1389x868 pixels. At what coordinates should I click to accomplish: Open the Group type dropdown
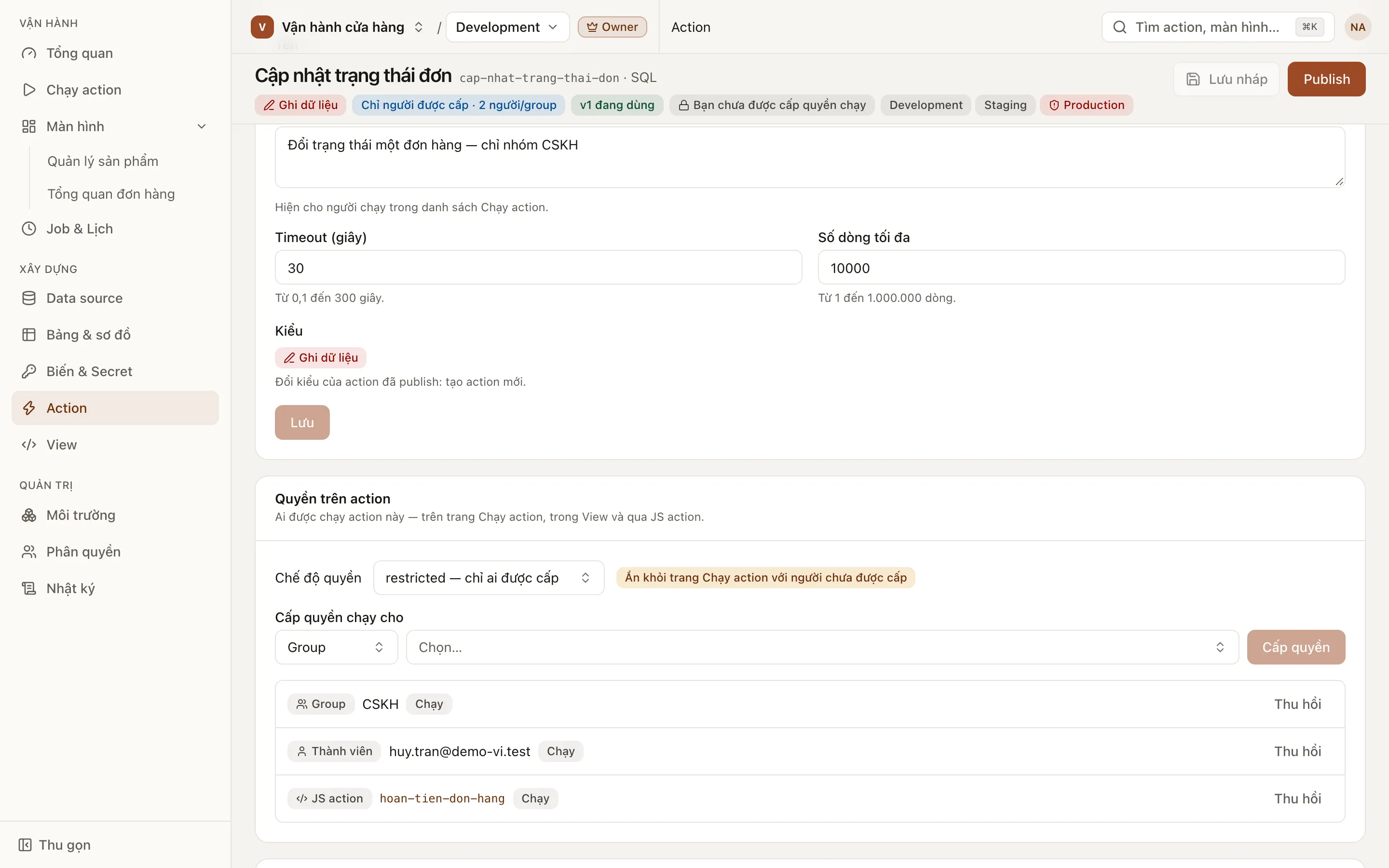(x=336, y=647)
